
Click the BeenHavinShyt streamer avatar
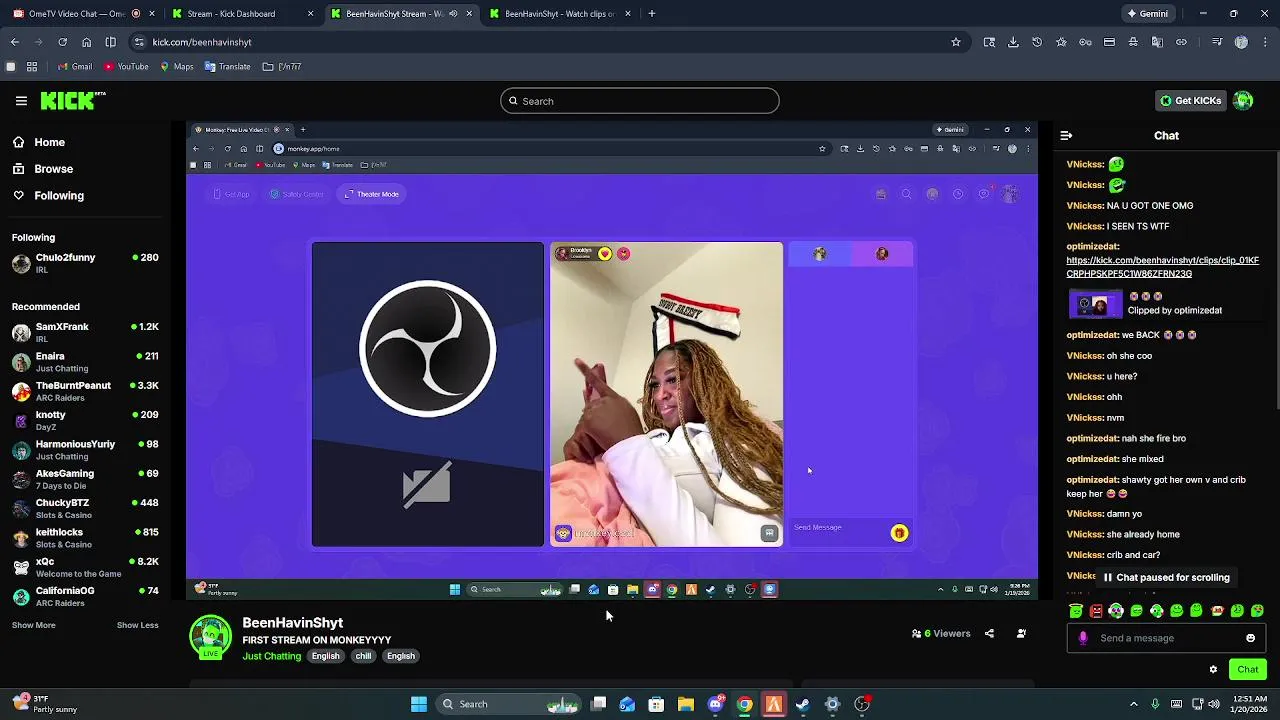[x=211, y=638]
